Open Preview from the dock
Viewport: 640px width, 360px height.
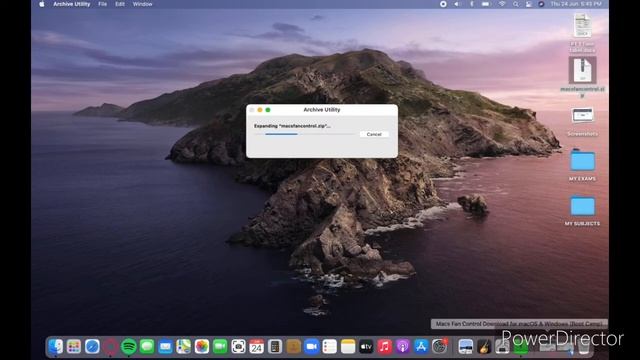tap(465, 347)
